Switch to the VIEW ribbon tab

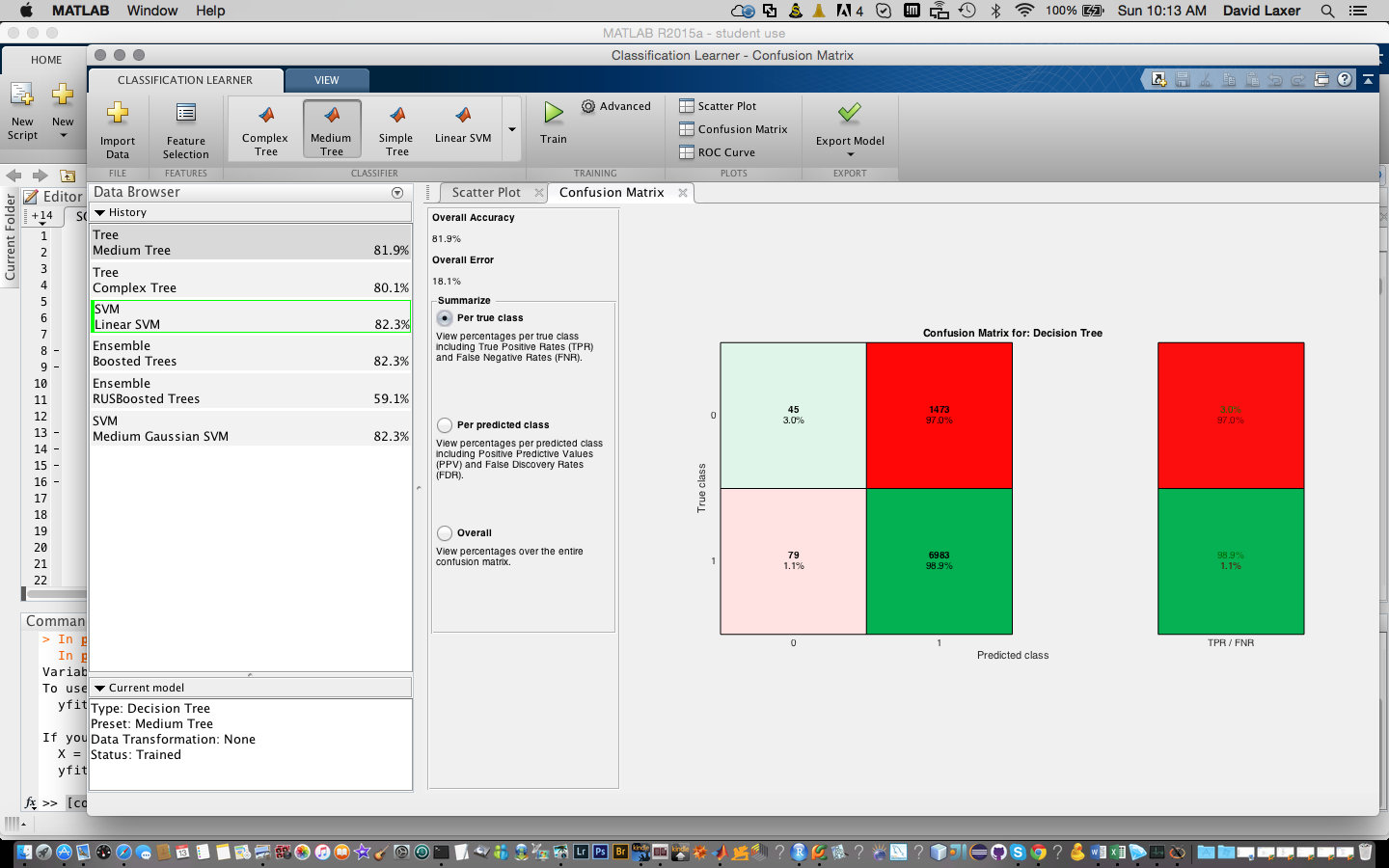tap(327, 80)
